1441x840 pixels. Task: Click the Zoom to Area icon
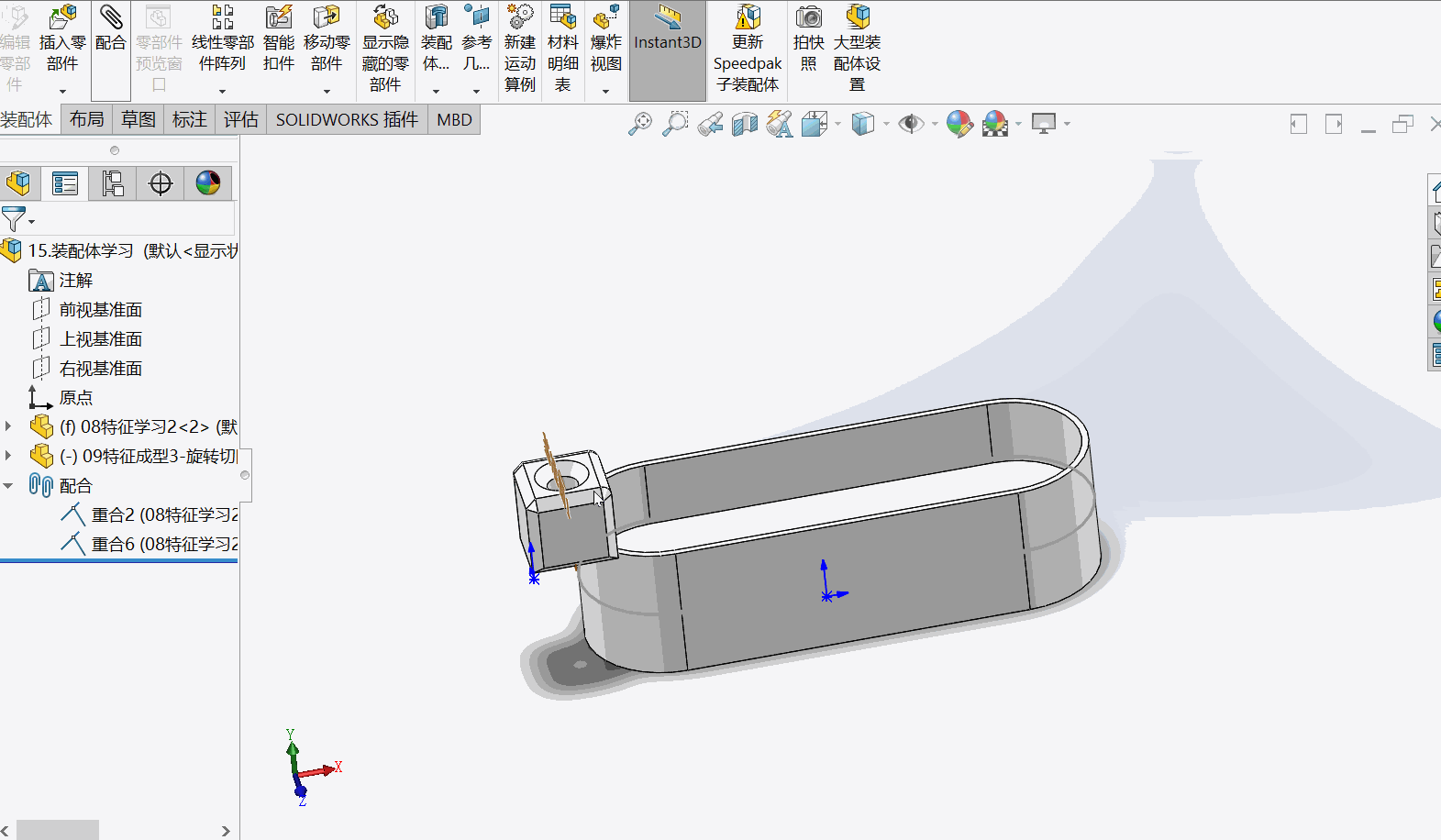click(675, 123)
